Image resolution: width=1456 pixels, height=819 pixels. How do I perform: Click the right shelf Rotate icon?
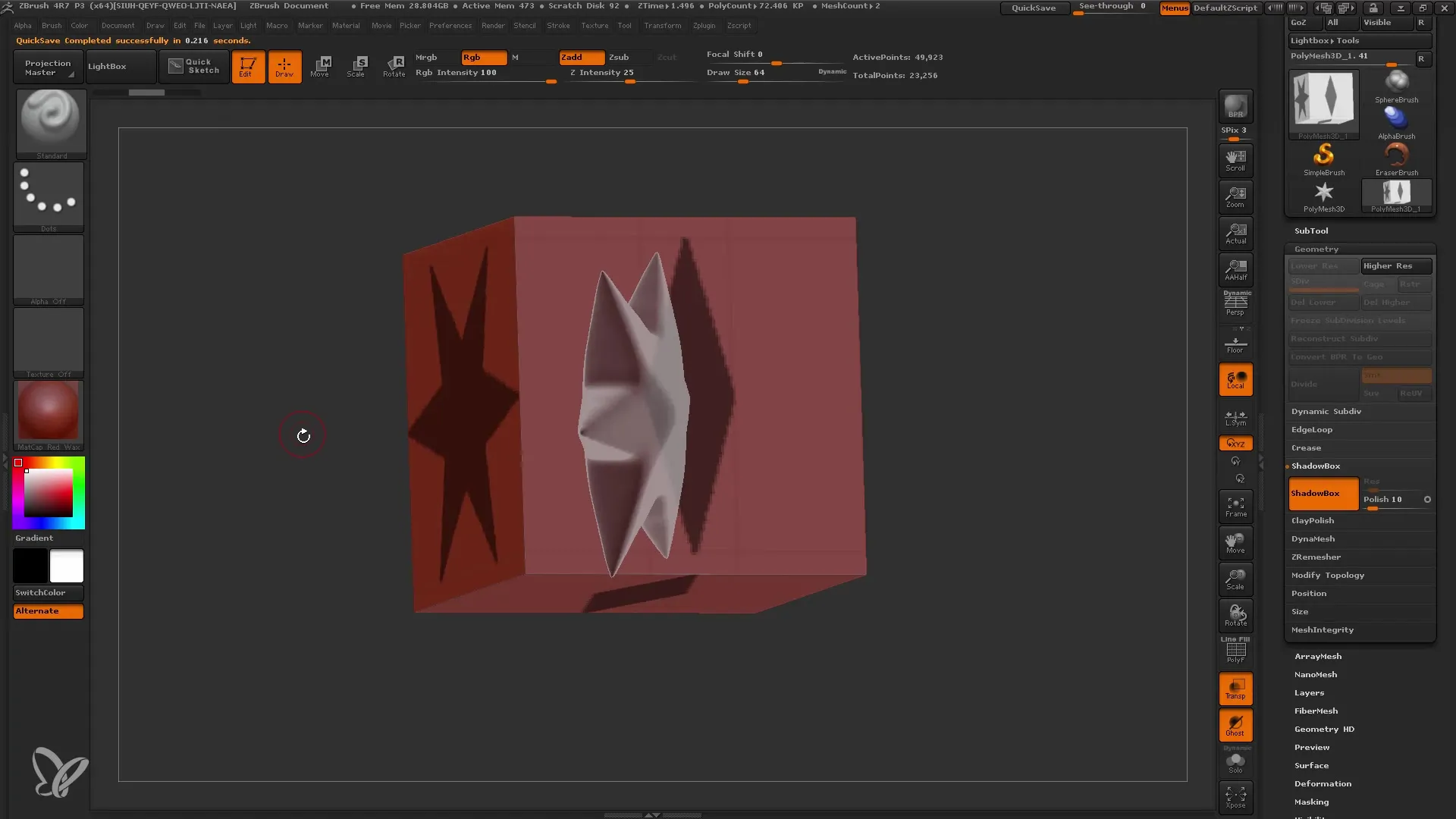(x=1235, y=616)
